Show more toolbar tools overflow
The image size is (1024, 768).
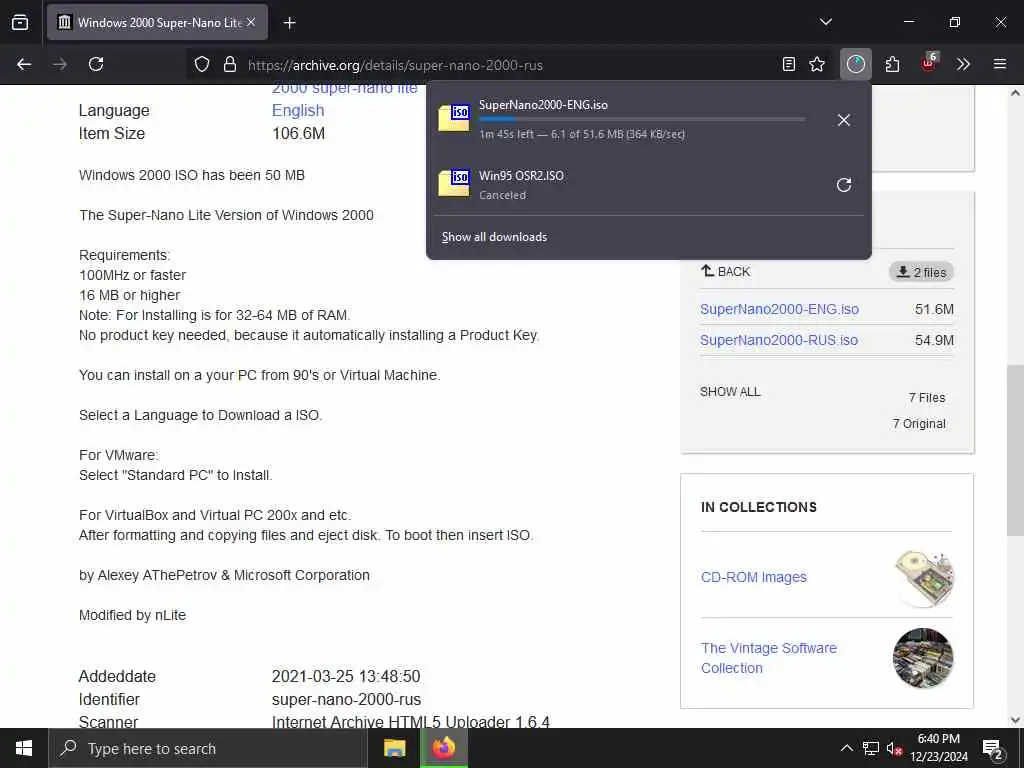coord(963,64)
